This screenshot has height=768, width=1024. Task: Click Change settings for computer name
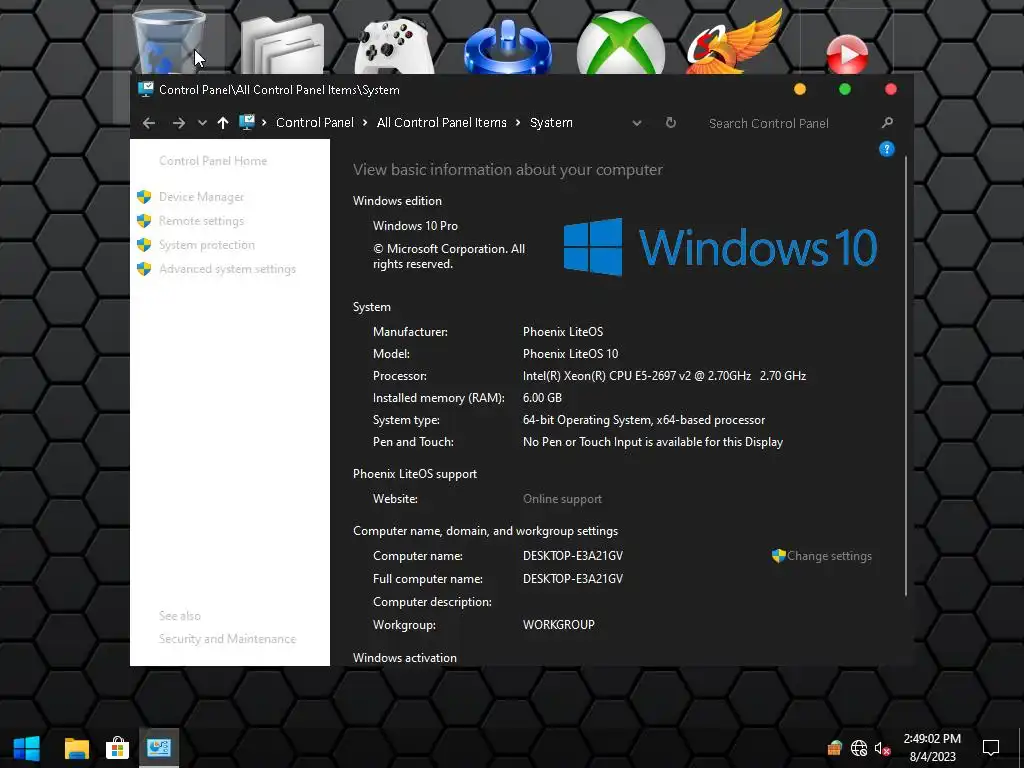(x=829, y=556)
